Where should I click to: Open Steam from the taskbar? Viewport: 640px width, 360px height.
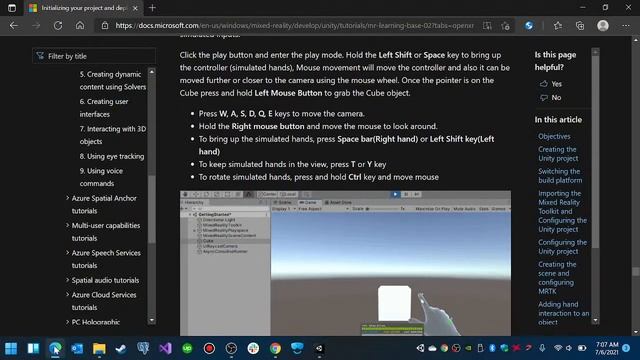tap(121, 349)
